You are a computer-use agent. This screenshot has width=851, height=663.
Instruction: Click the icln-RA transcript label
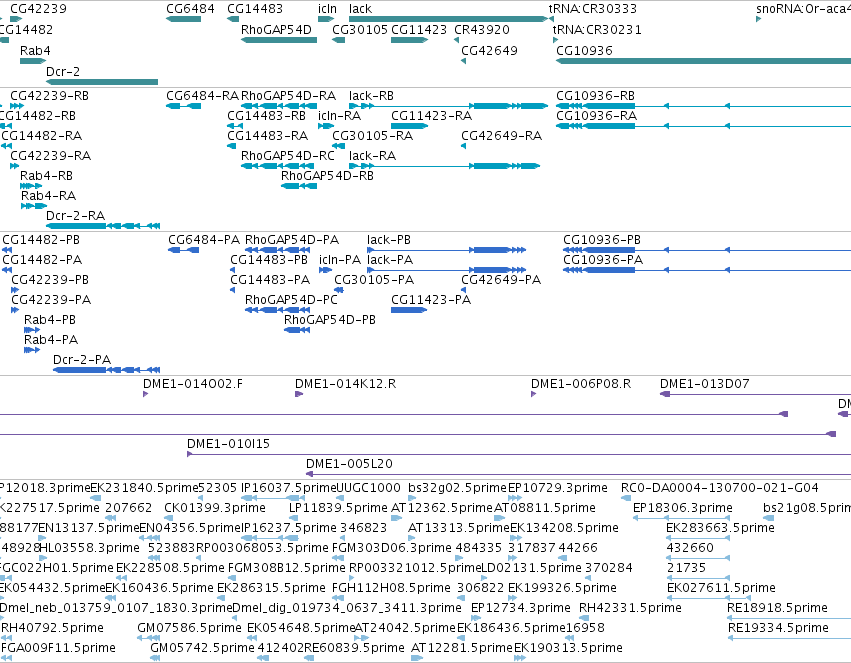coord(339,116)
